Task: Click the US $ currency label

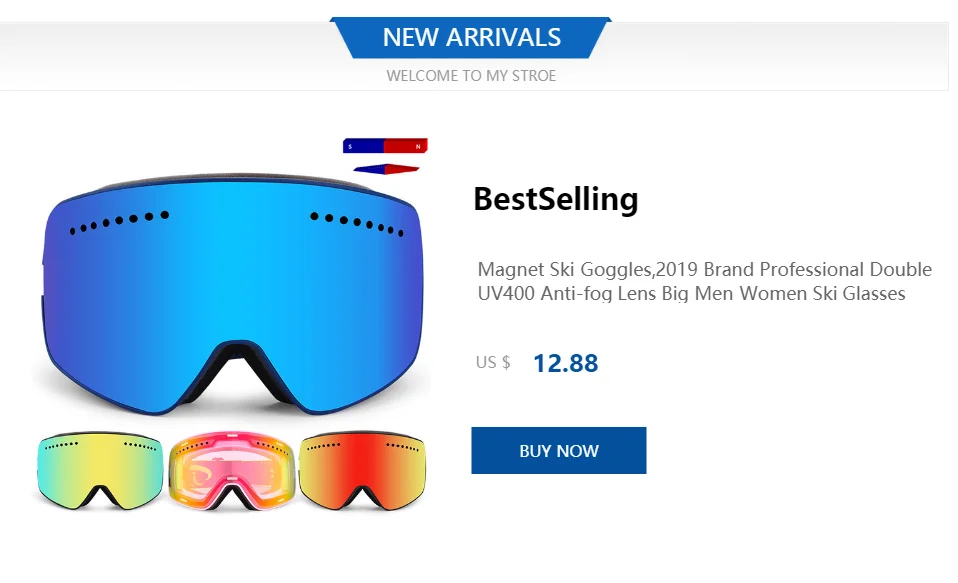Action: (x=493, y=362)
